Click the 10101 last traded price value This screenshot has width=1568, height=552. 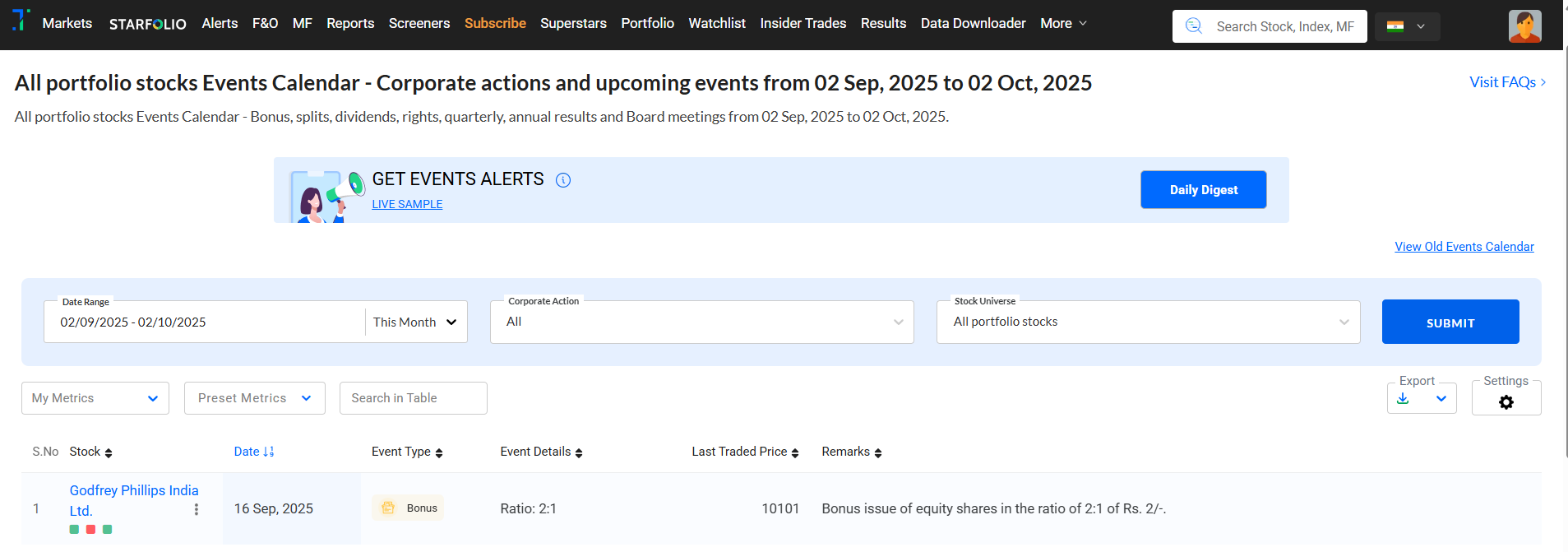780,508
